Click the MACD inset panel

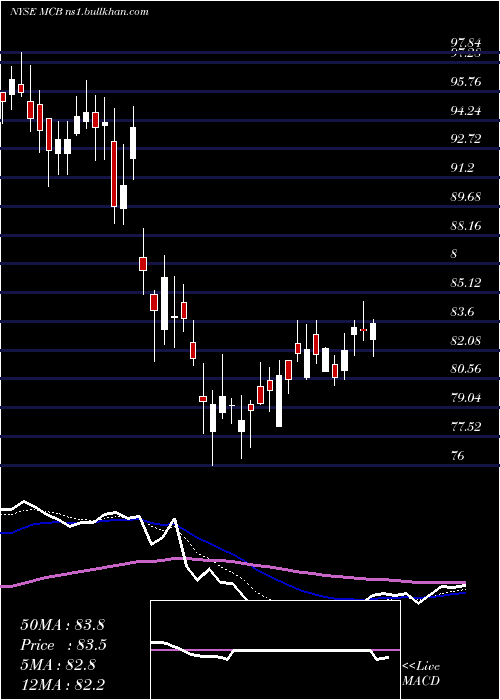coord(275,650)
